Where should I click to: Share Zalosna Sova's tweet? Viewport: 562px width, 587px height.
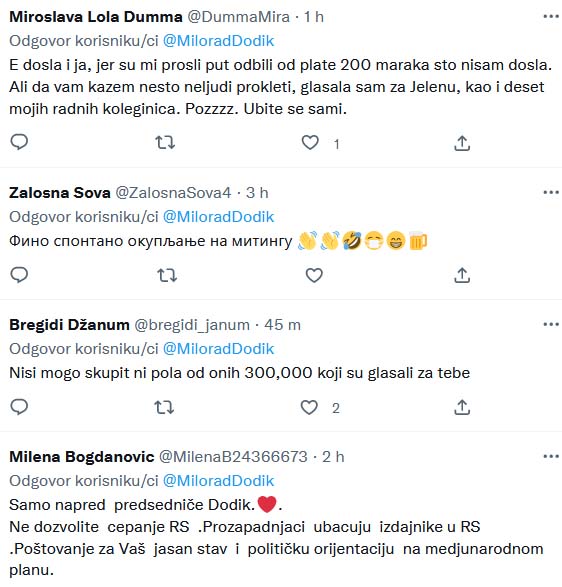coord(462,276)
